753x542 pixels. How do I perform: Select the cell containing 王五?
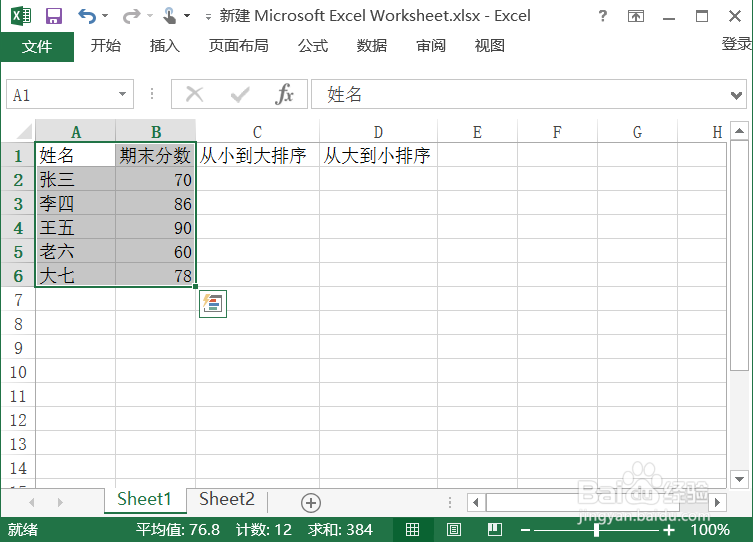[x=75, y=227]
